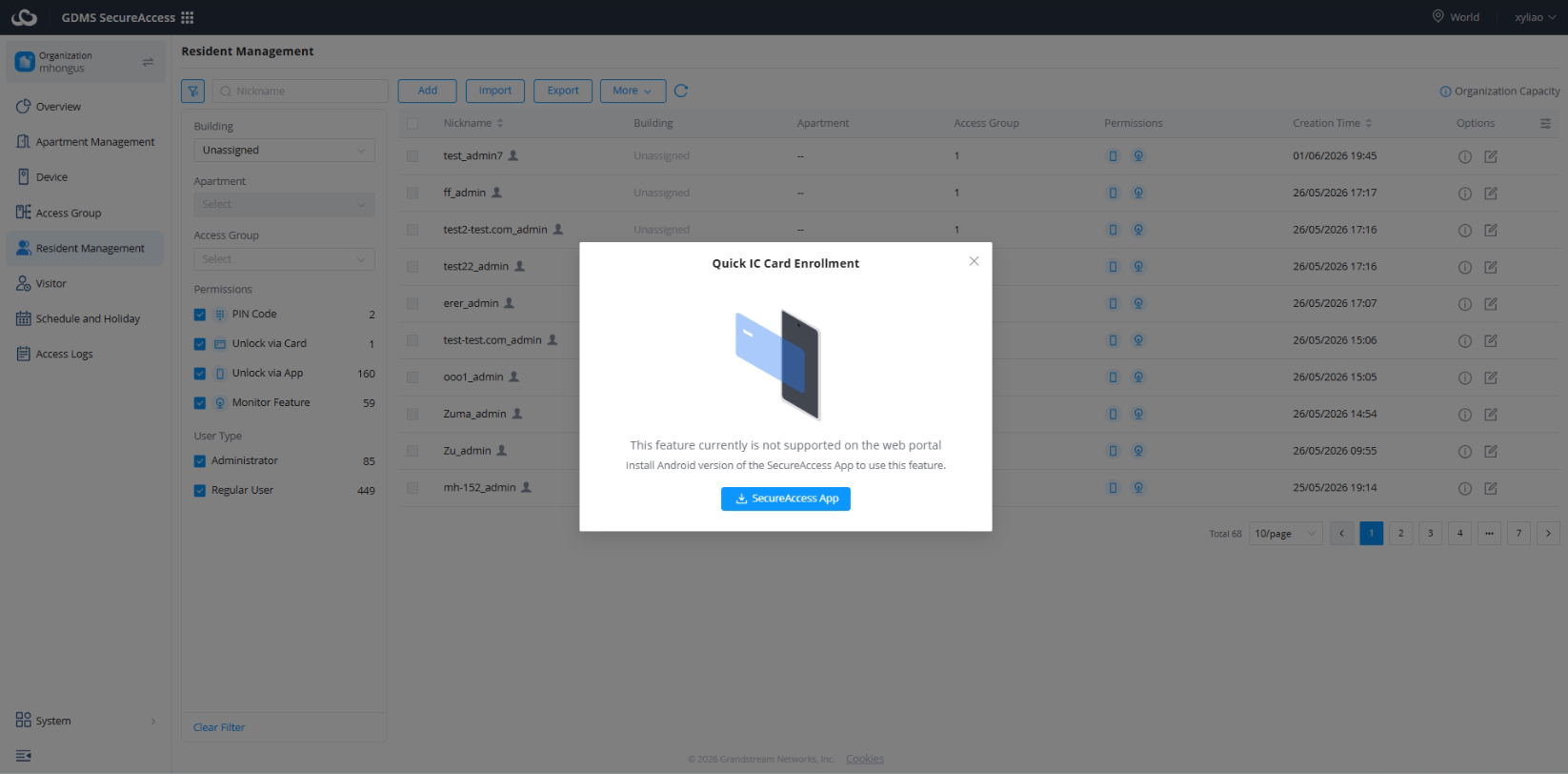
Task: Uncheck the Administrator user type filter
Action: tap(200, 461)
